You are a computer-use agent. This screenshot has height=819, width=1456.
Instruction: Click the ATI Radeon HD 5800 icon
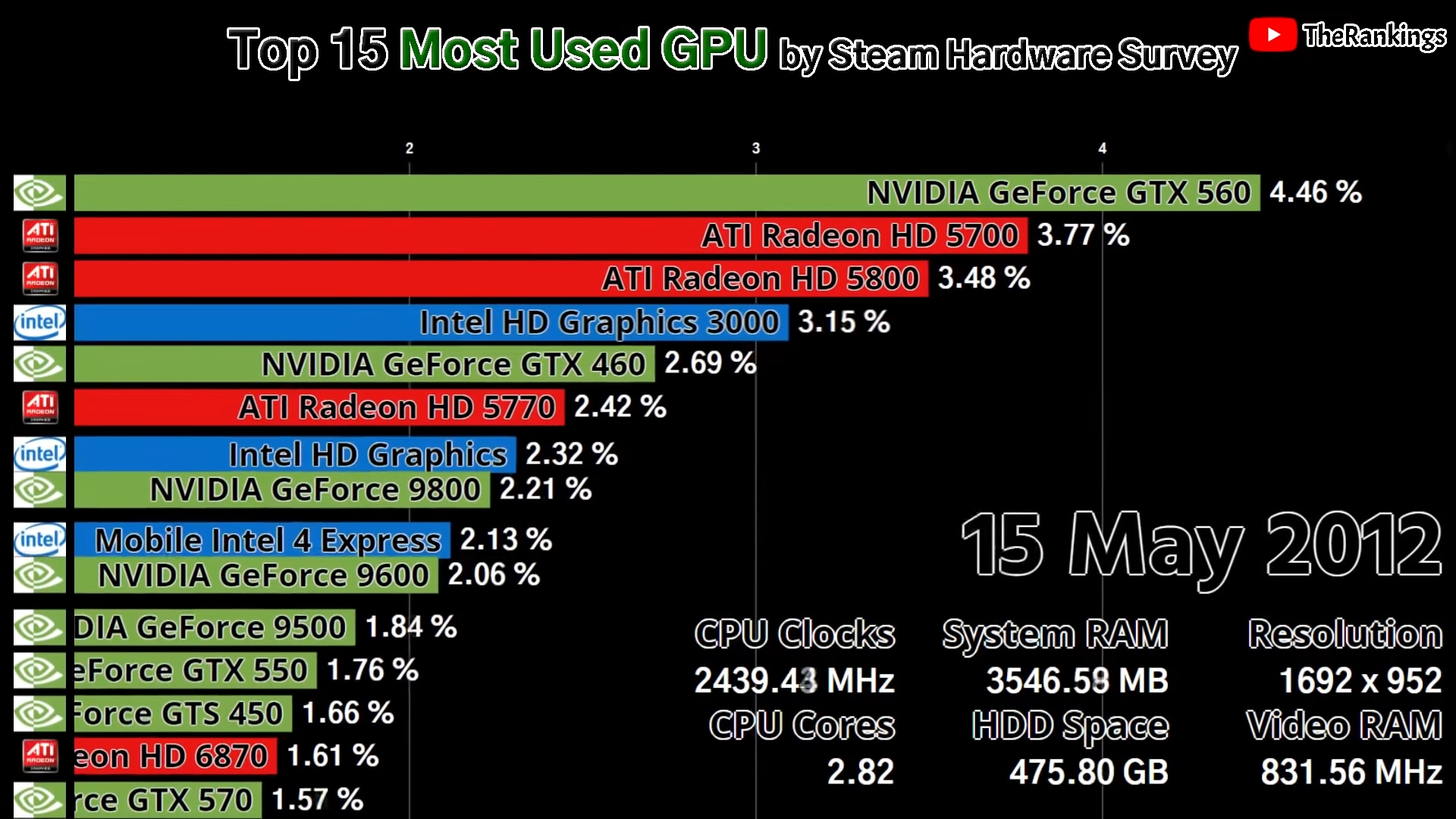coord(39,279)
